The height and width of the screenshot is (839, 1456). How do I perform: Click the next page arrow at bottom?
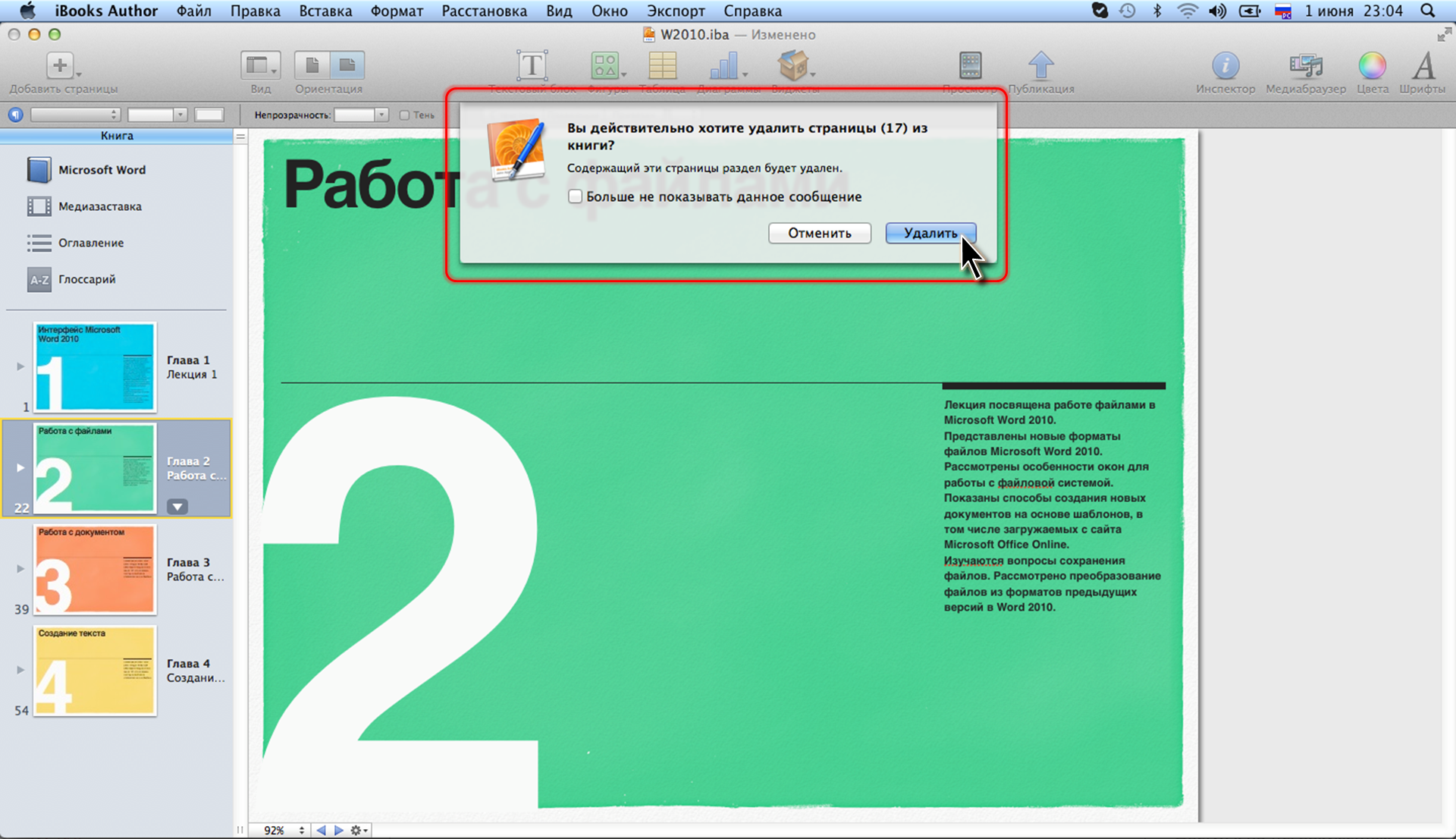click(339, 830)
